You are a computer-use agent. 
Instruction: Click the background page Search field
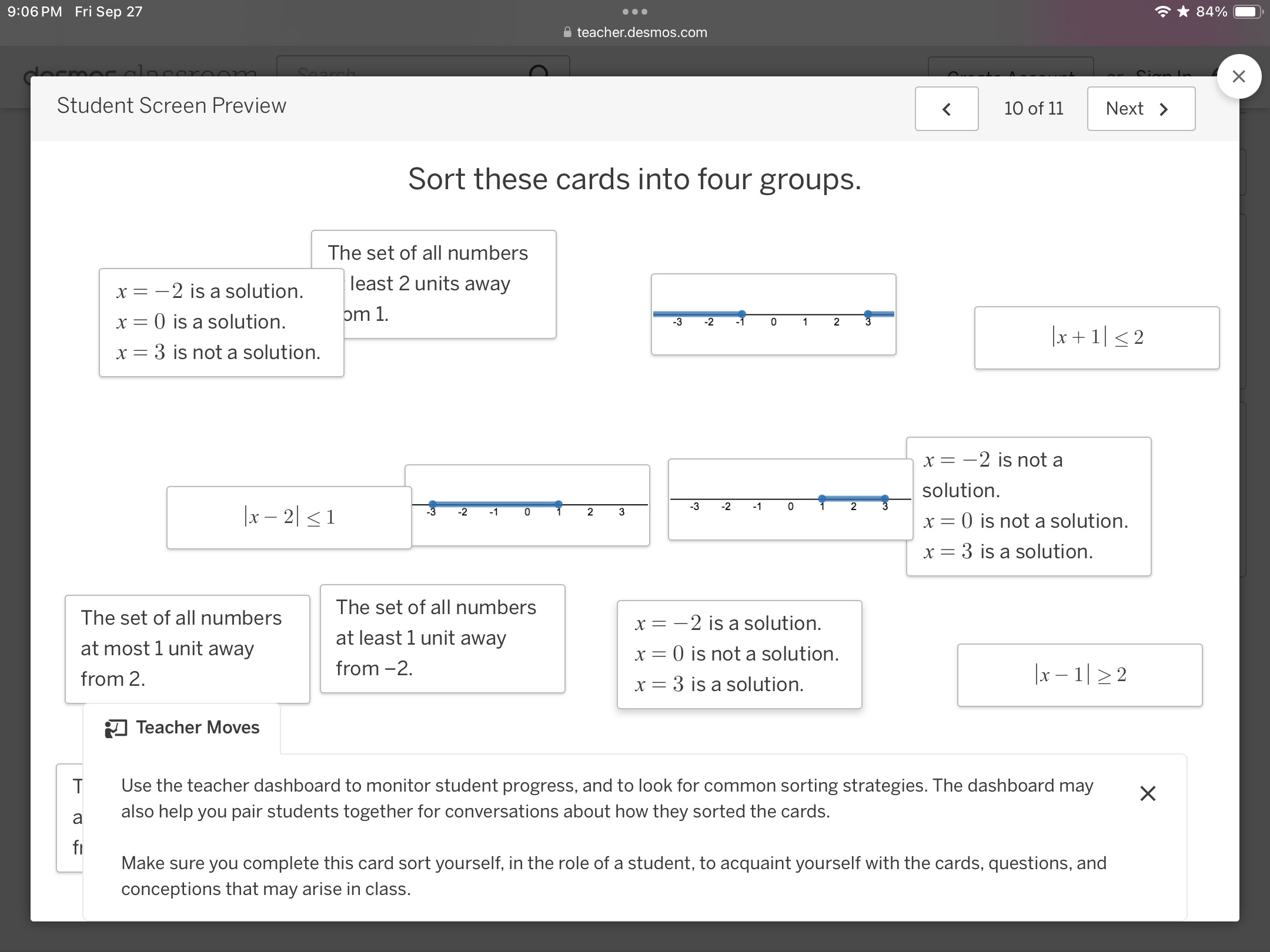(423, 66)
